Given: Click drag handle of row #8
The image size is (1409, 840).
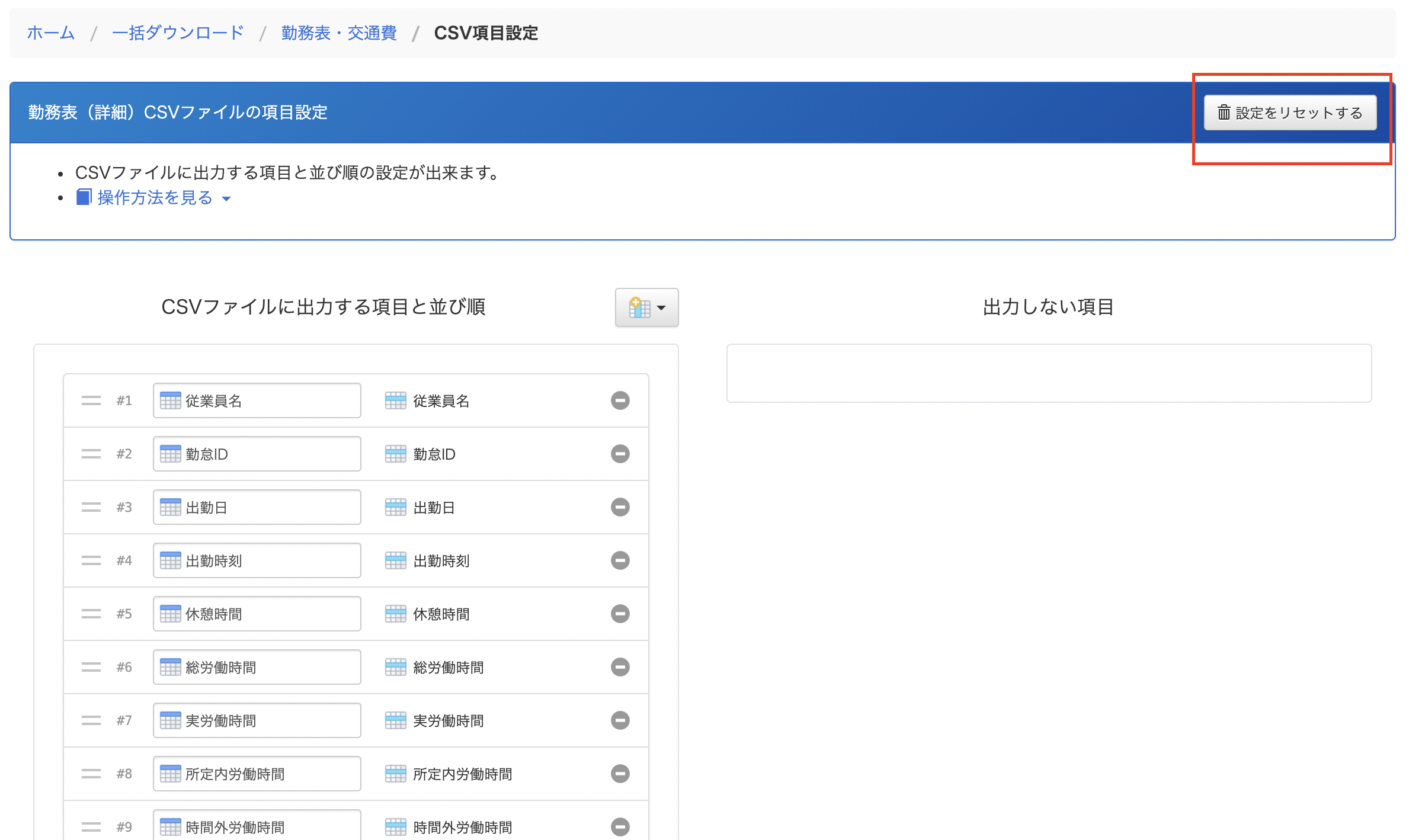Looking at the screenshot, I should tap(91, 774).
